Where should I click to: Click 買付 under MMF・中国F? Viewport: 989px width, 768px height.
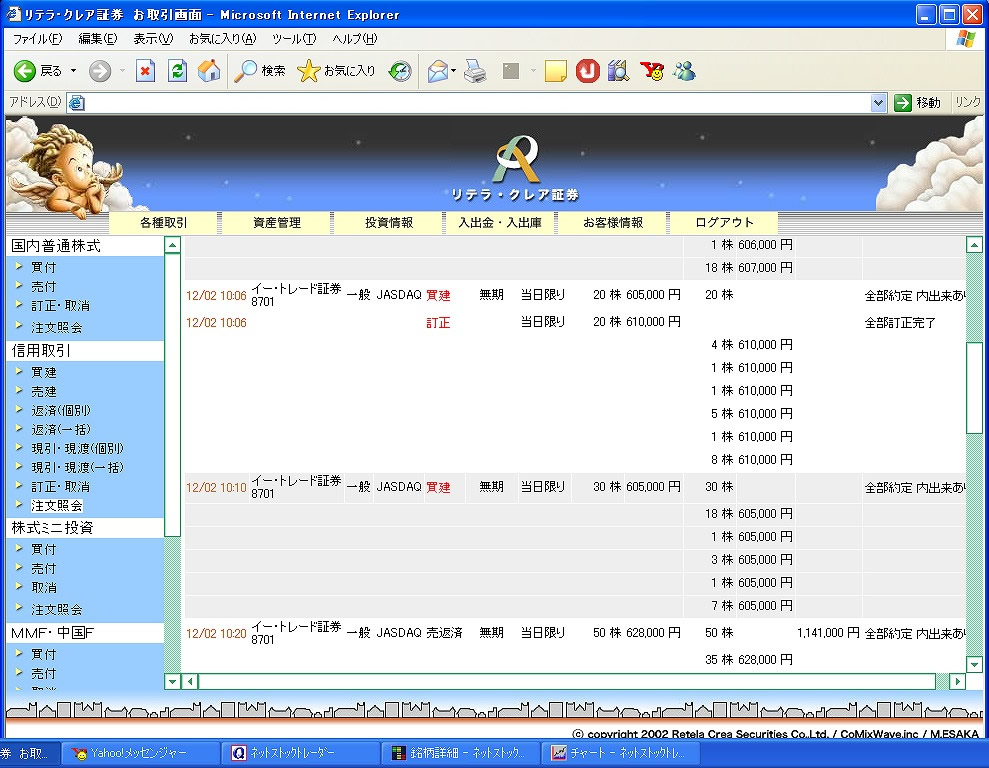(x=44, y=655)
